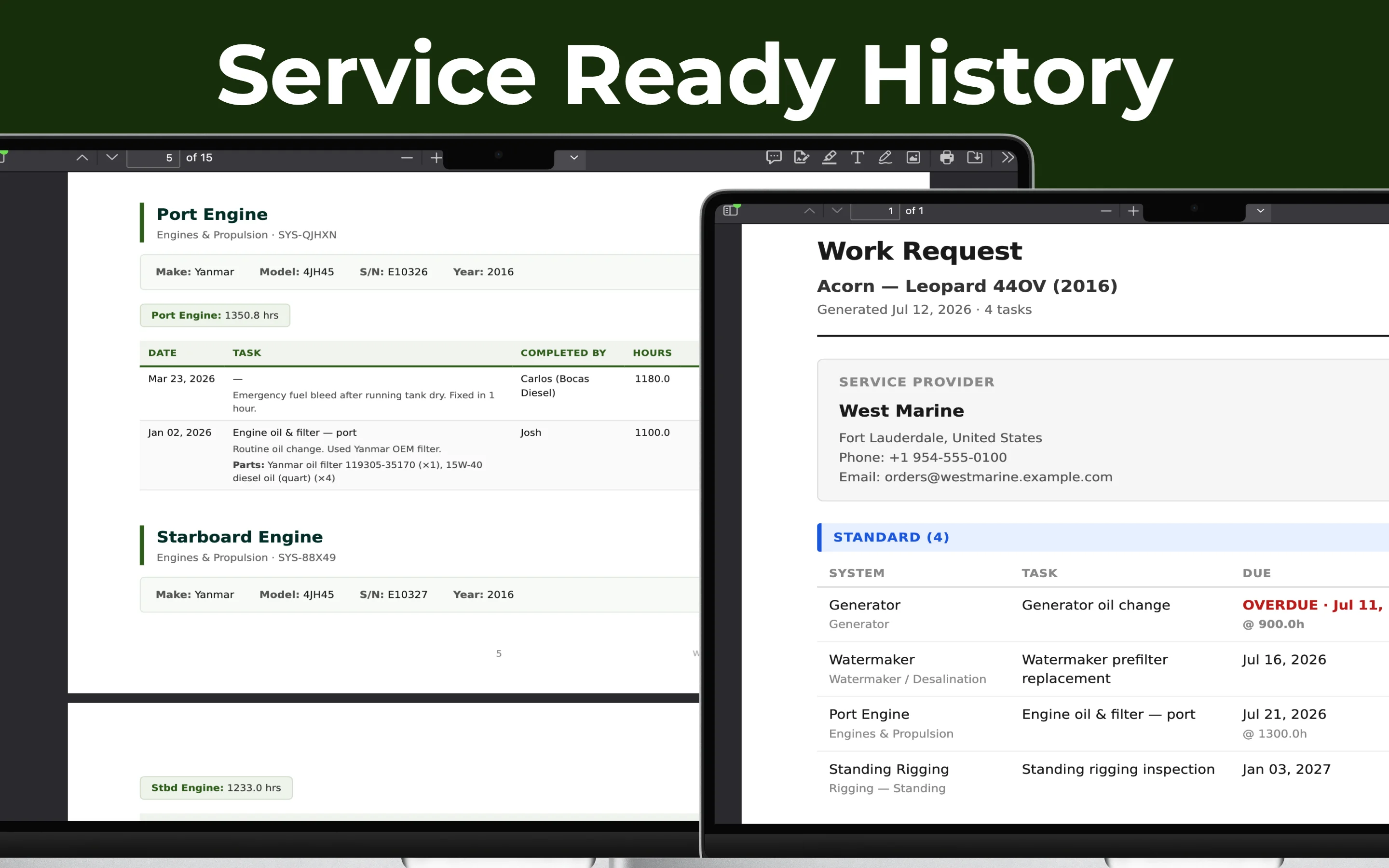Click page field showing 1 of 1
This screenshot has width=1389, height=868.
(x=875, y=211)
